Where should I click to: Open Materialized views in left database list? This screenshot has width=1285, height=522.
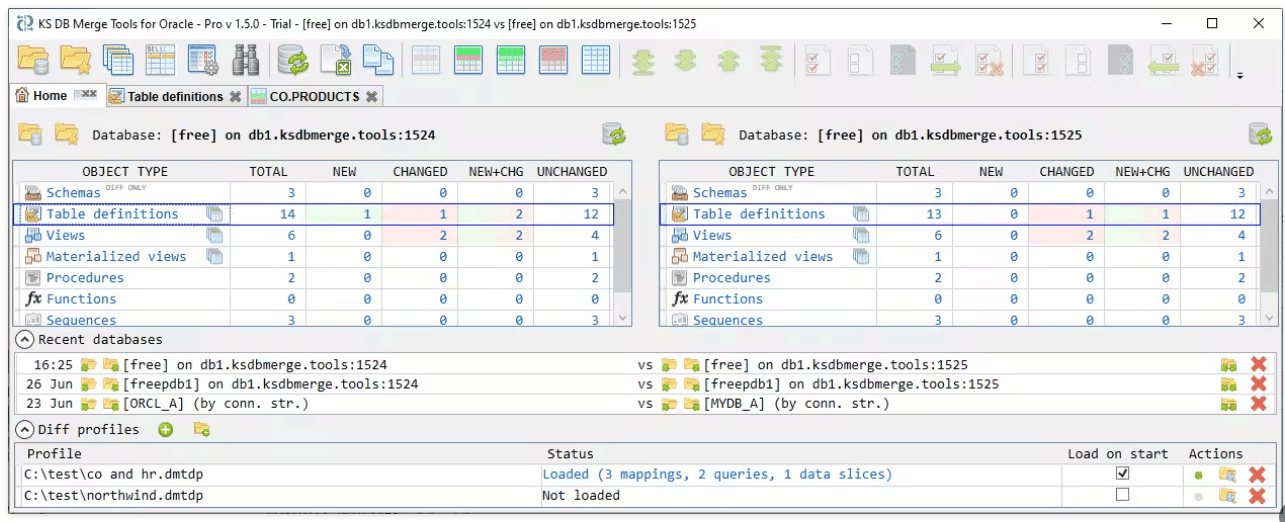pyautogui.click(x=116, y=256)
